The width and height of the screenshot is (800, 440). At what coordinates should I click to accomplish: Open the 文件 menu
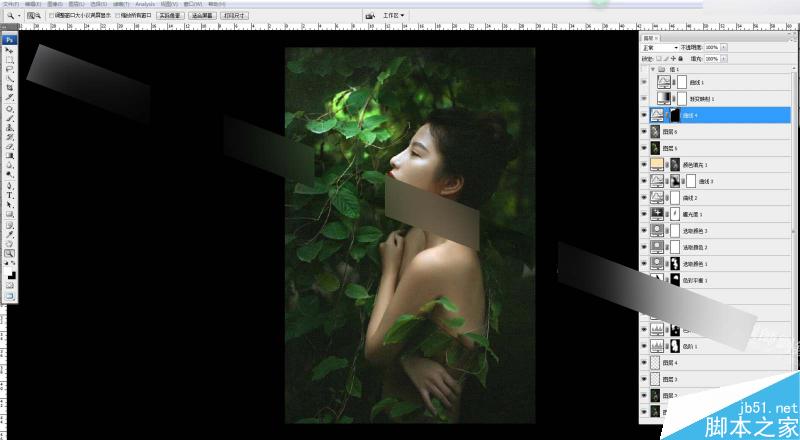(x=11, y=4)
